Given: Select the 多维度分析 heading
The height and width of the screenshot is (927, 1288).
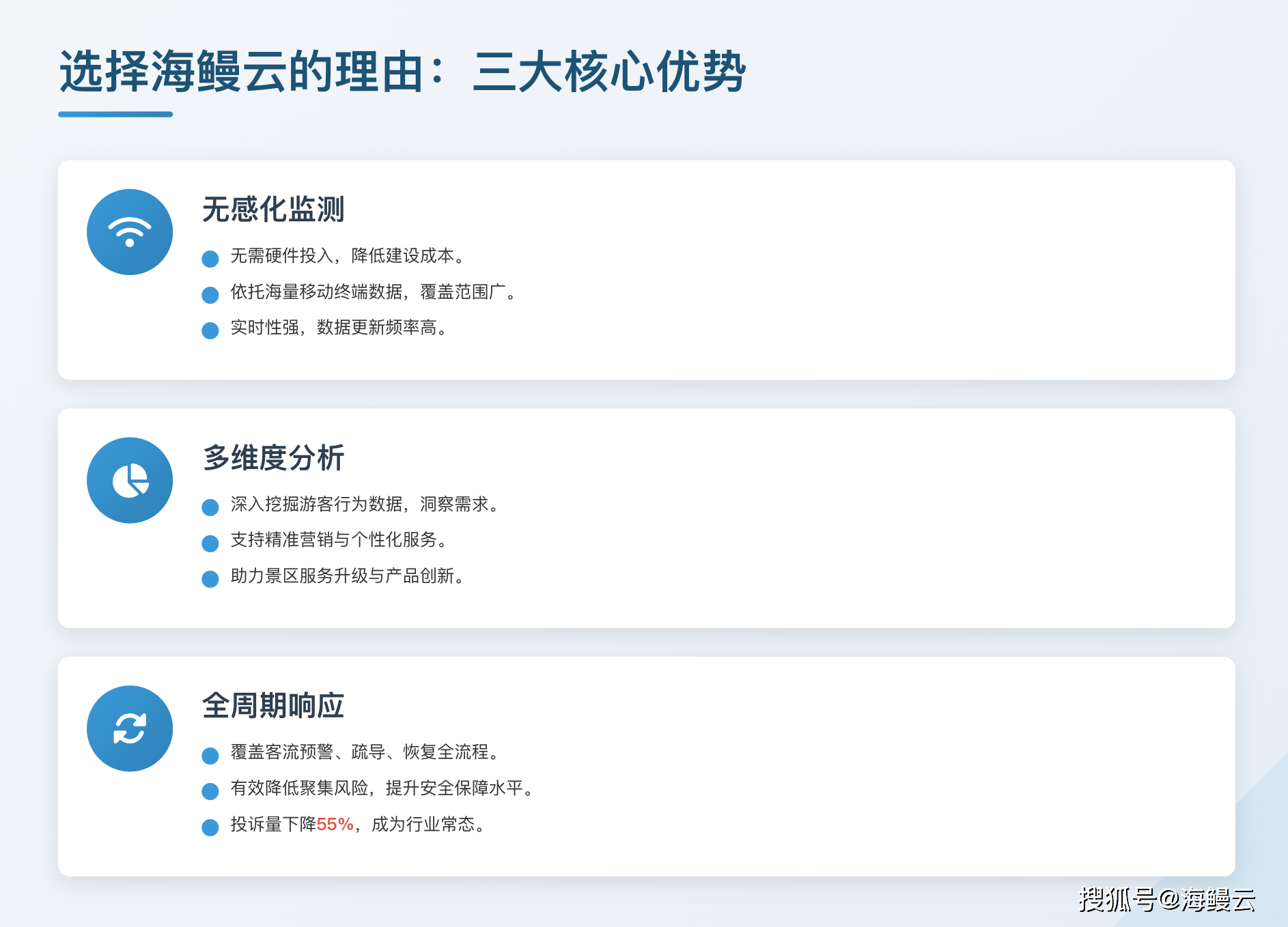Looking at the screenshot, I should pos(273,457).
